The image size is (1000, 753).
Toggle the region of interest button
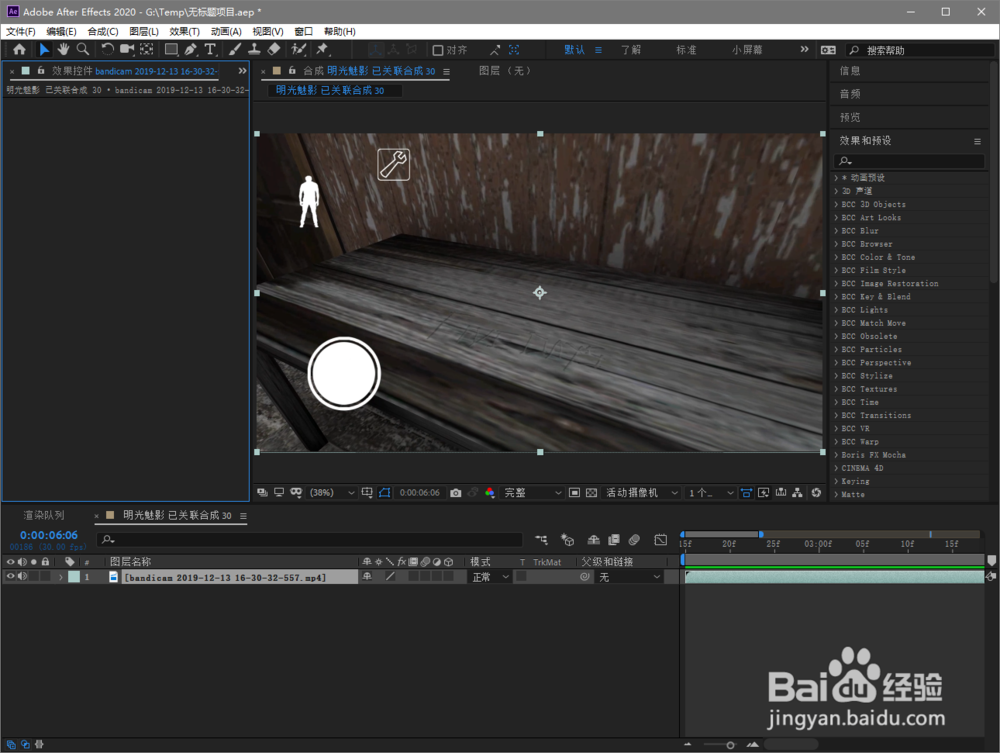574,493
